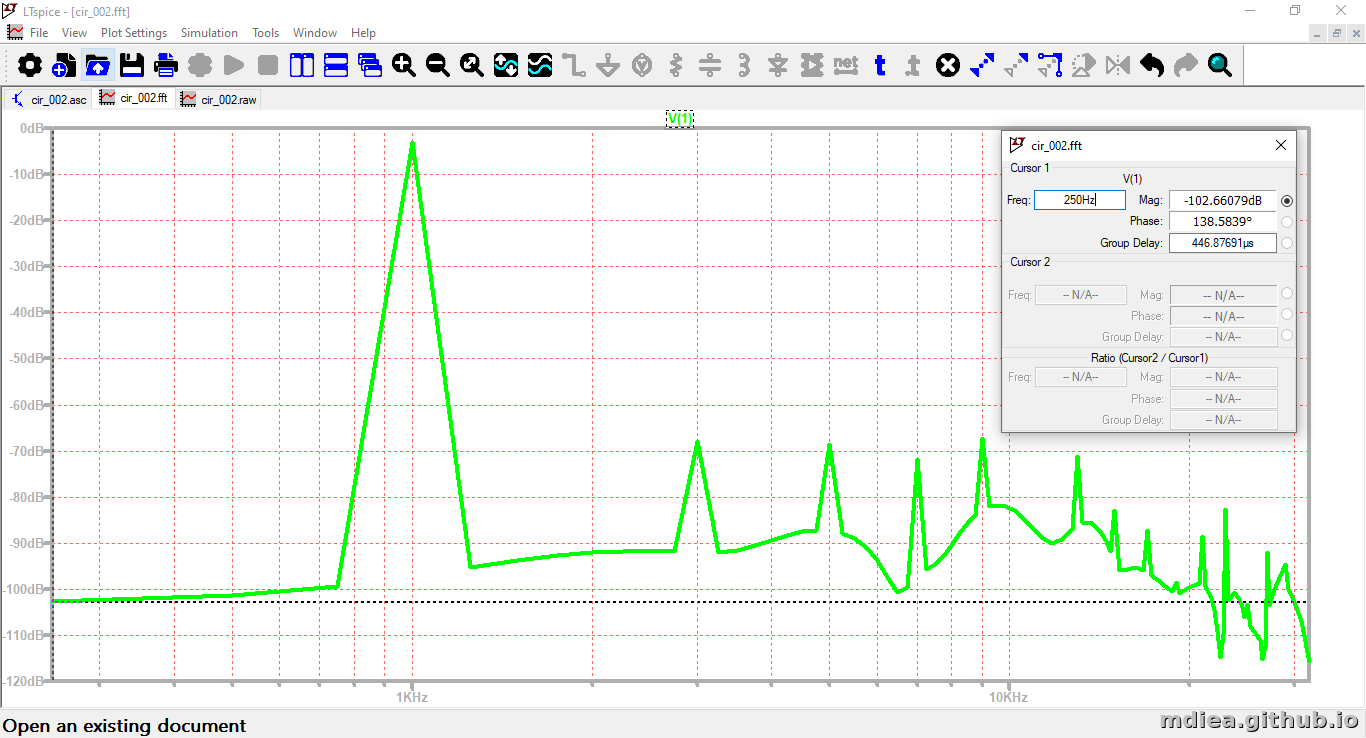The width and height of the screenshot is (1366, 738).
Task: Close the cir_002.fft cursor dialog
Action: coord(1281,146)
